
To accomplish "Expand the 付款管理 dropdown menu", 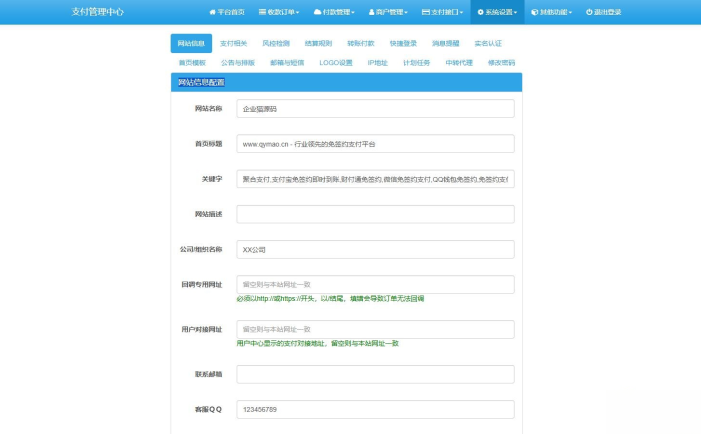I will click(x=334, y=12).
